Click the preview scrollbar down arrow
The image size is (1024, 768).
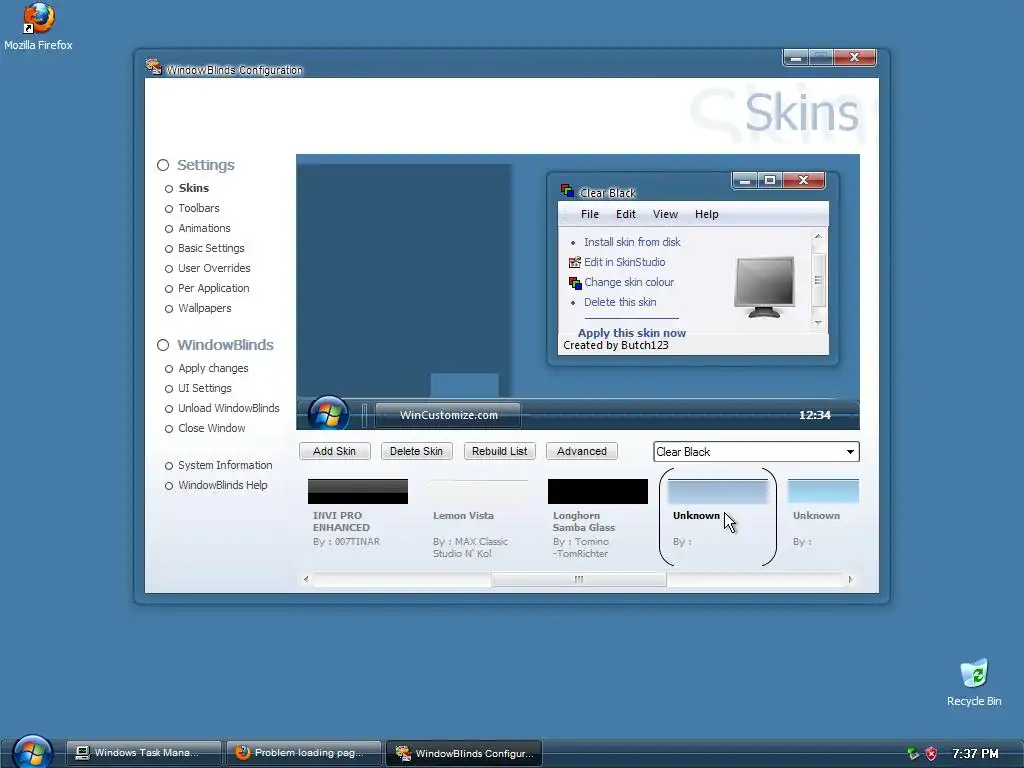(818, 323)
